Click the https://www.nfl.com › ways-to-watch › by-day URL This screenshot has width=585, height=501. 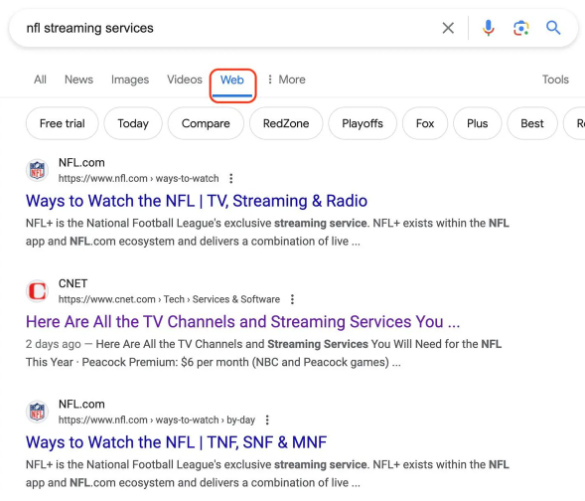(157, 420)
